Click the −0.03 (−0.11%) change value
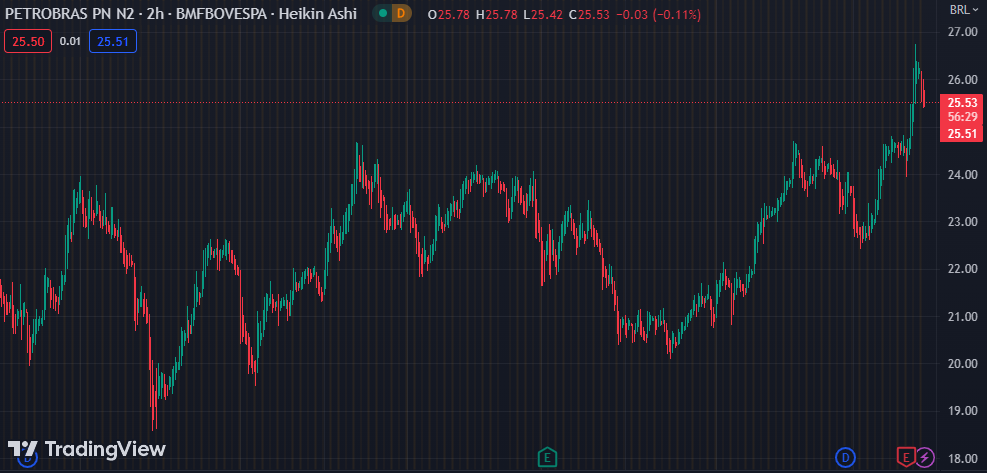 658,14
